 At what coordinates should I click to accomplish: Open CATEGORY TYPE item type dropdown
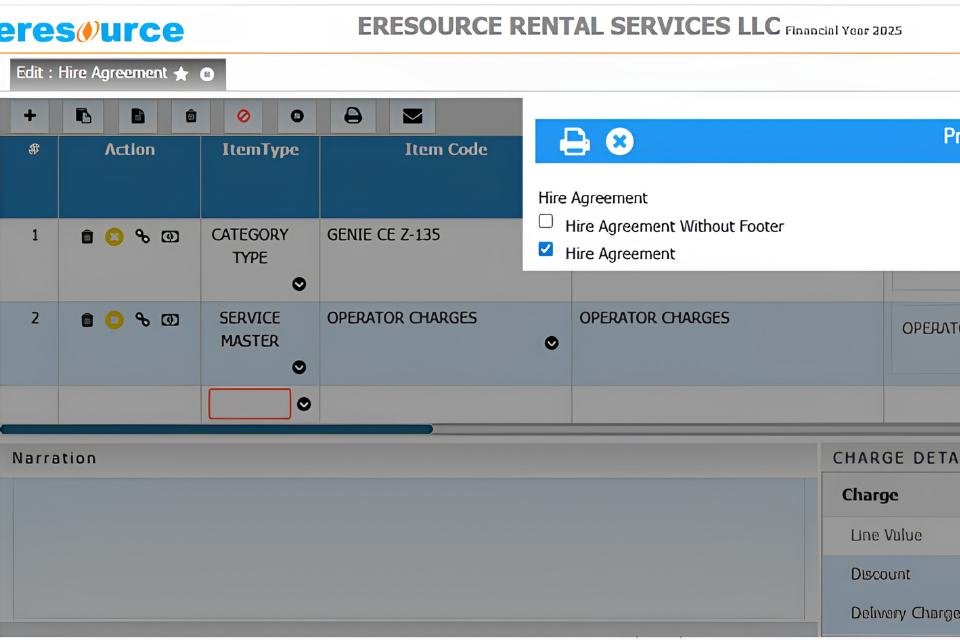(x=299, y=284)
